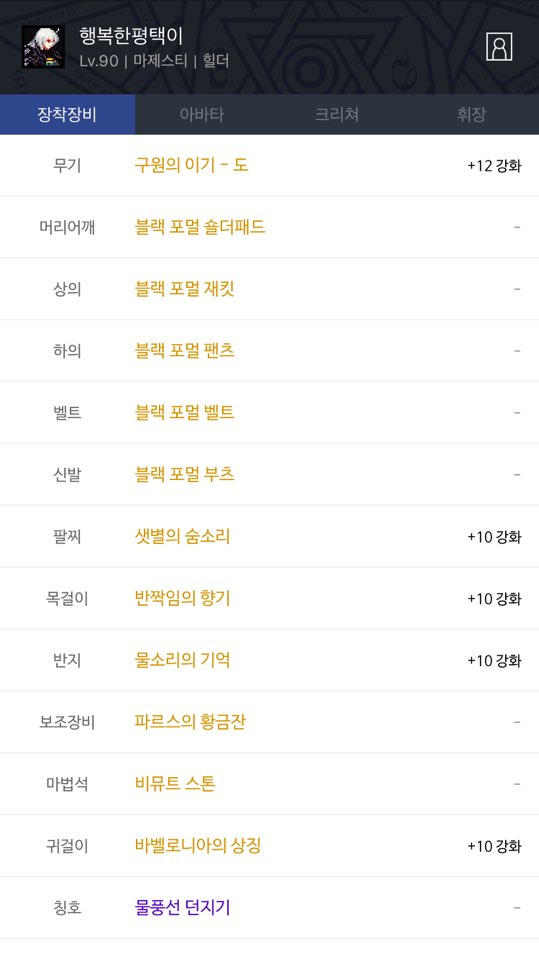Open the character profile icon in the header
The height and width of the screenshot is (960, 539).
[x=499, y=47]
